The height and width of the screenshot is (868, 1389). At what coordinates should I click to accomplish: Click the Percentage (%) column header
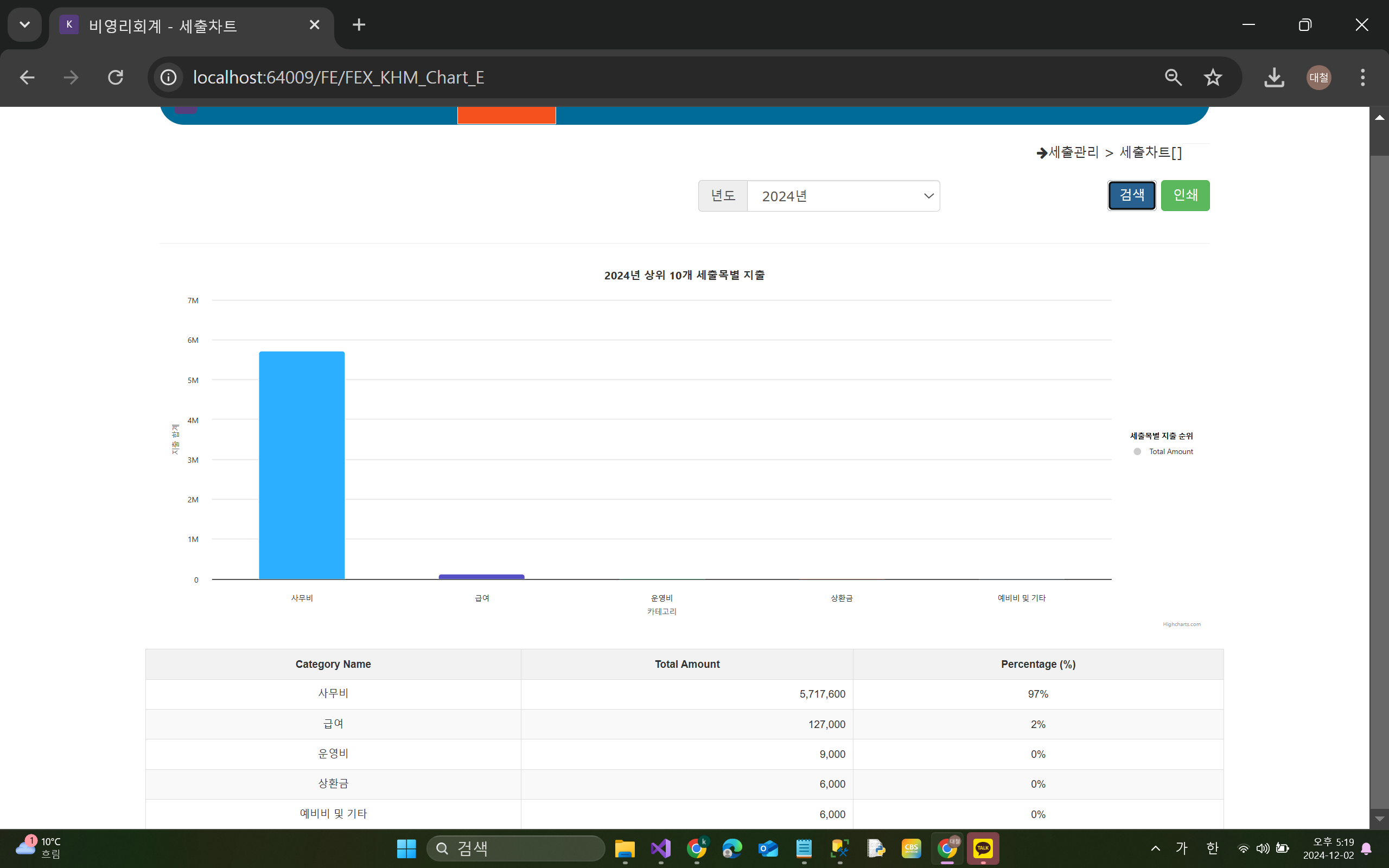[1038, 664]
